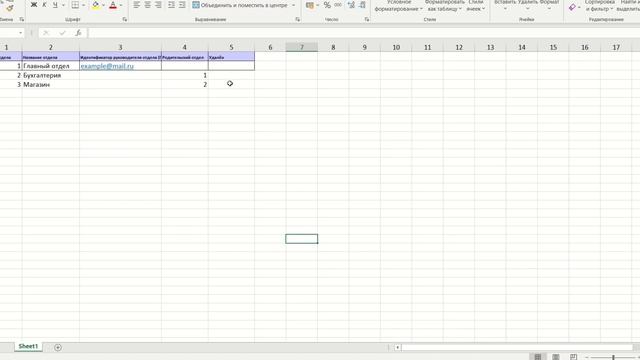640x360 pixels.
Task: Select column header 10
Action: pyautogui.click(x=396, y=47)
